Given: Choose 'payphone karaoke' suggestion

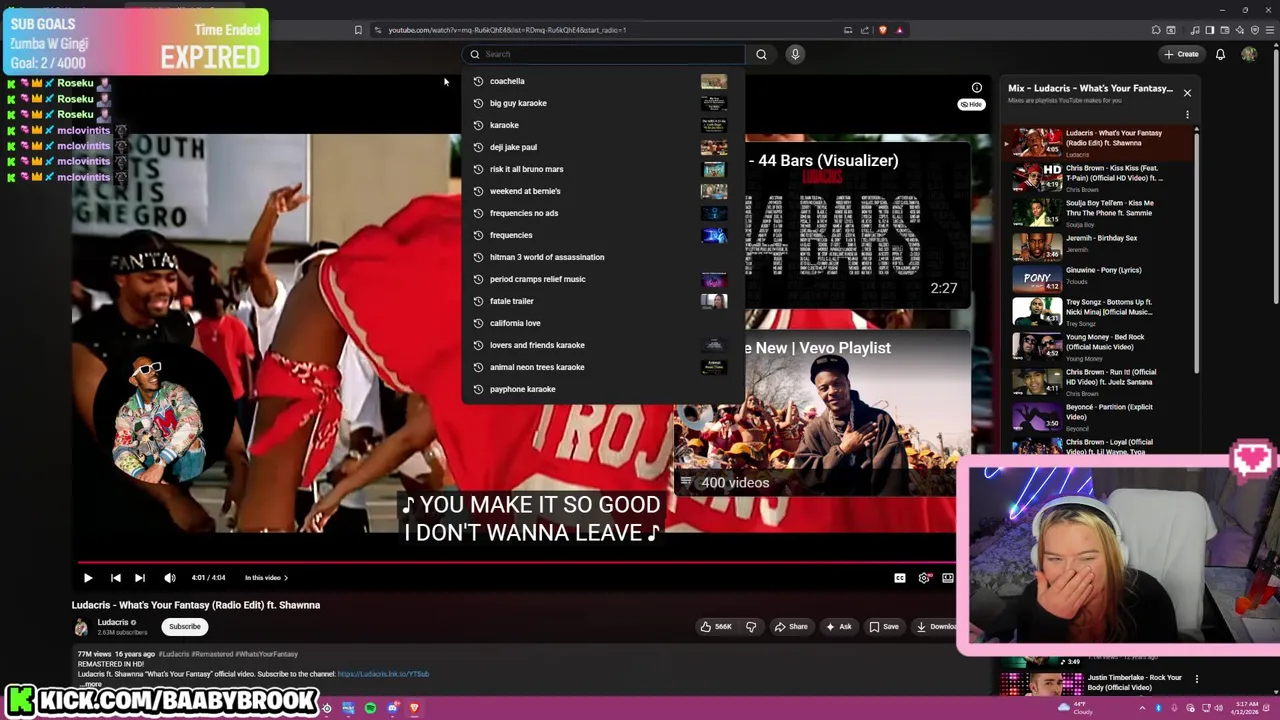Looking at the screenshot, I should (603, 389).
